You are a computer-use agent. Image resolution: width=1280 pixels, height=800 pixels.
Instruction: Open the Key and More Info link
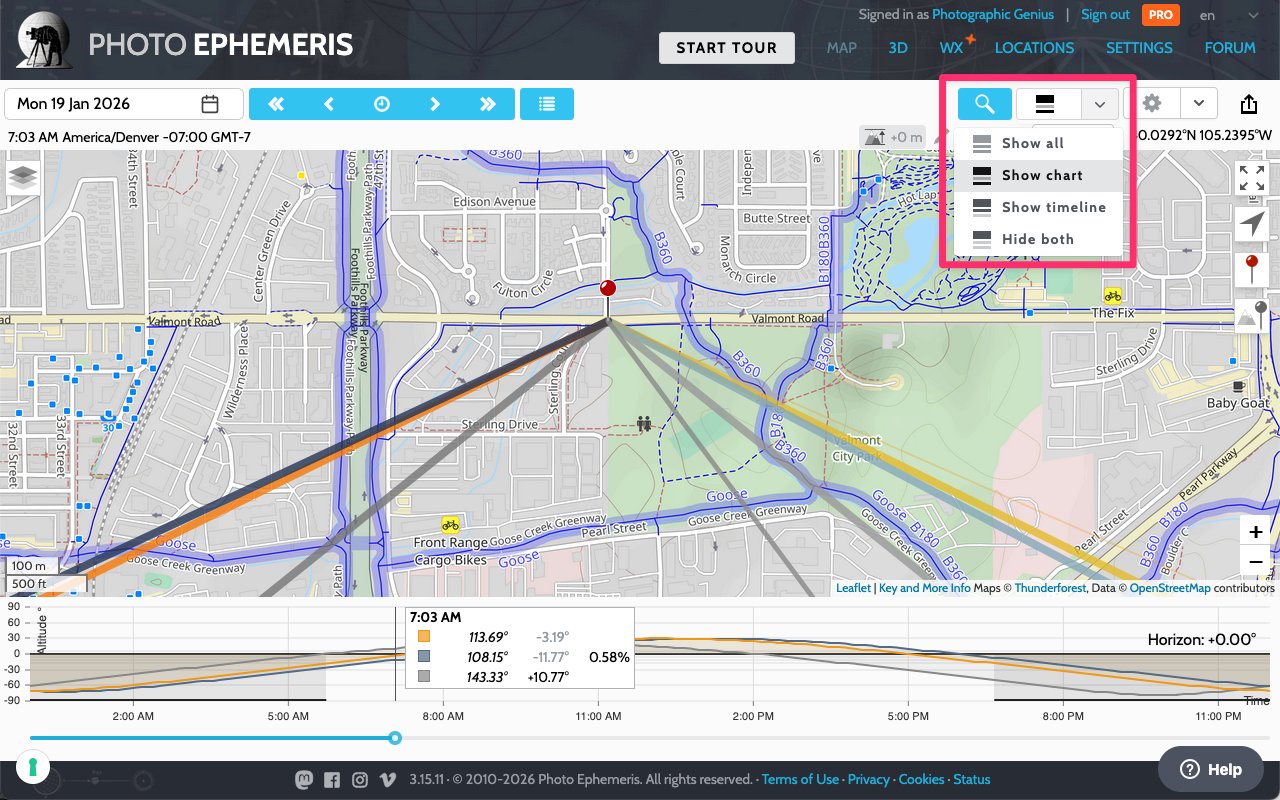(x=924, y=588)
